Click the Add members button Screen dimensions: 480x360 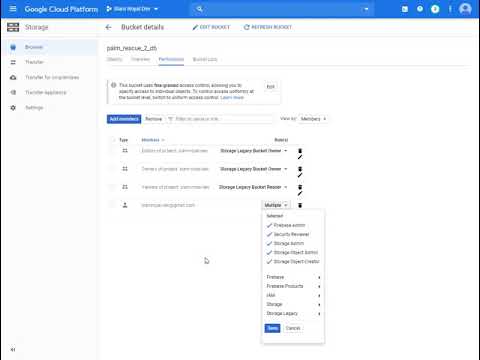click(124, 119)
